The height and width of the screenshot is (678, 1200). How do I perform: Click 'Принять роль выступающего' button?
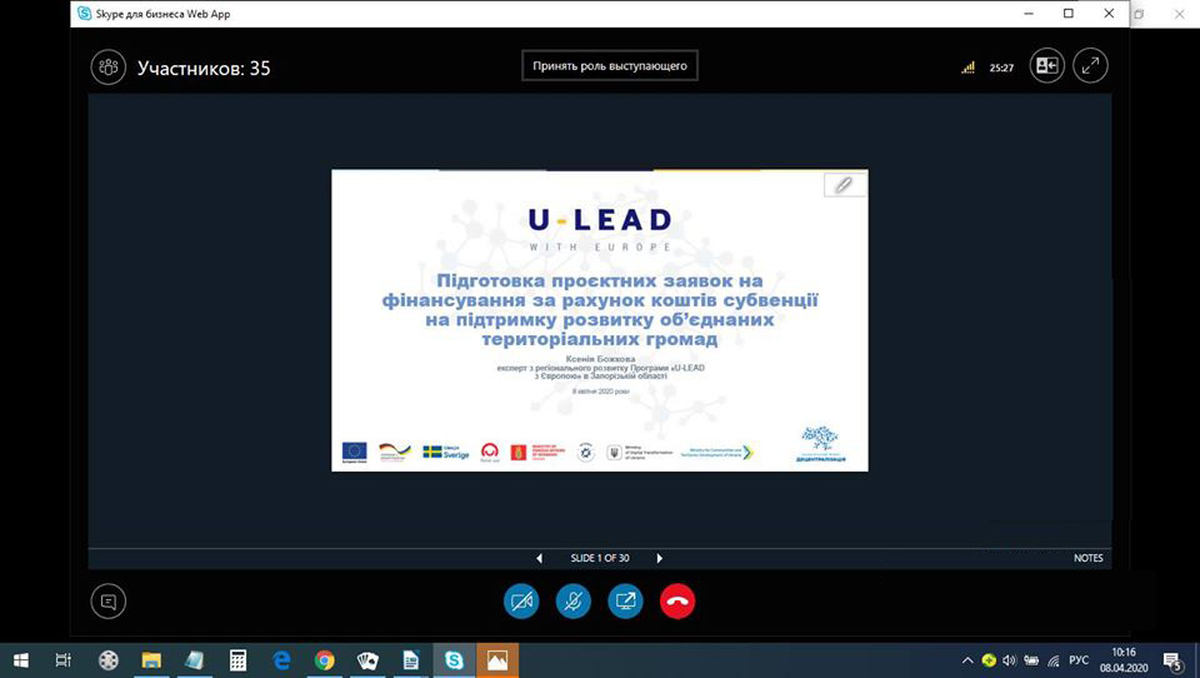(609, 66)
